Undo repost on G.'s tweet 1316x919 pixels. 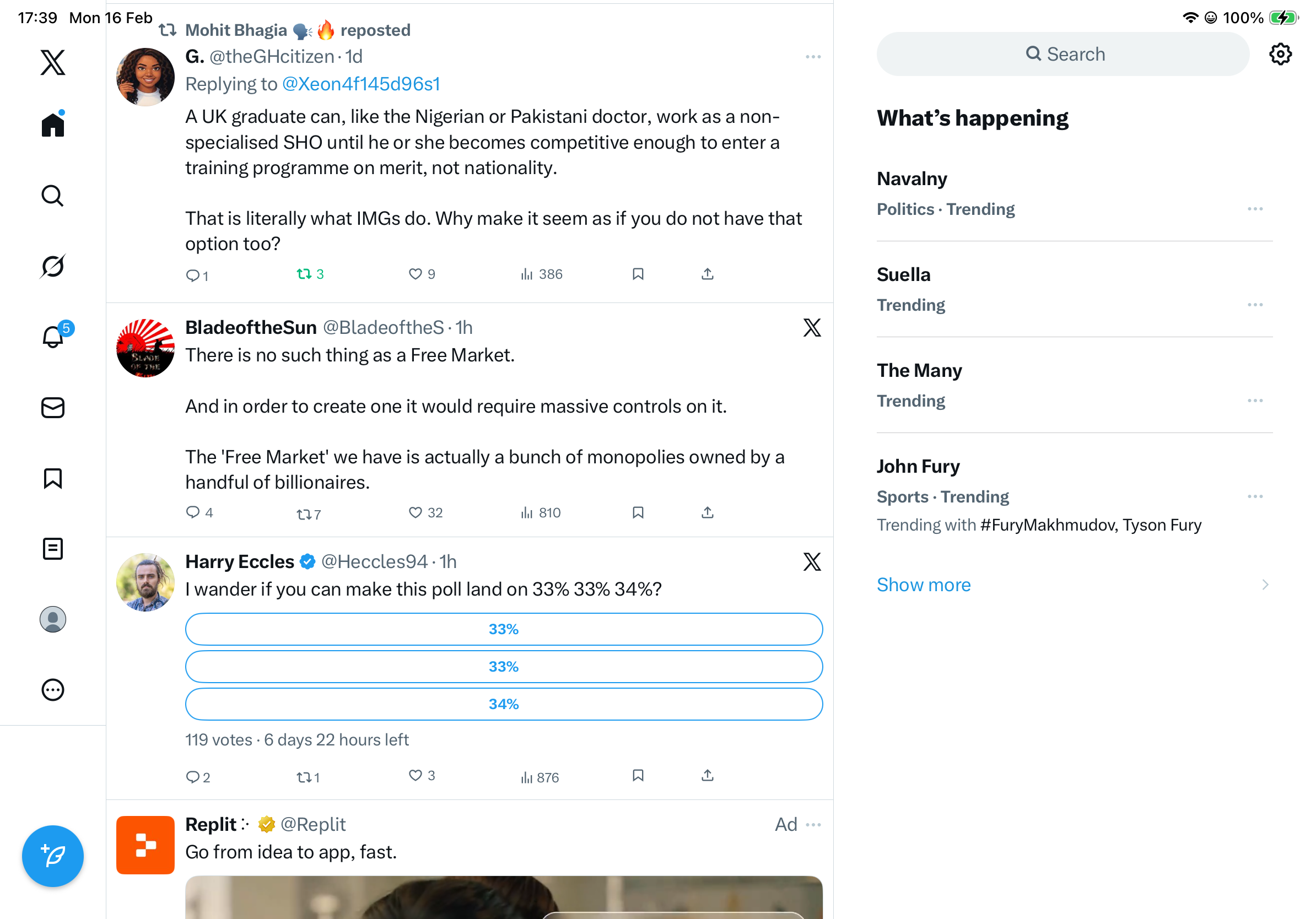(310, 274)
